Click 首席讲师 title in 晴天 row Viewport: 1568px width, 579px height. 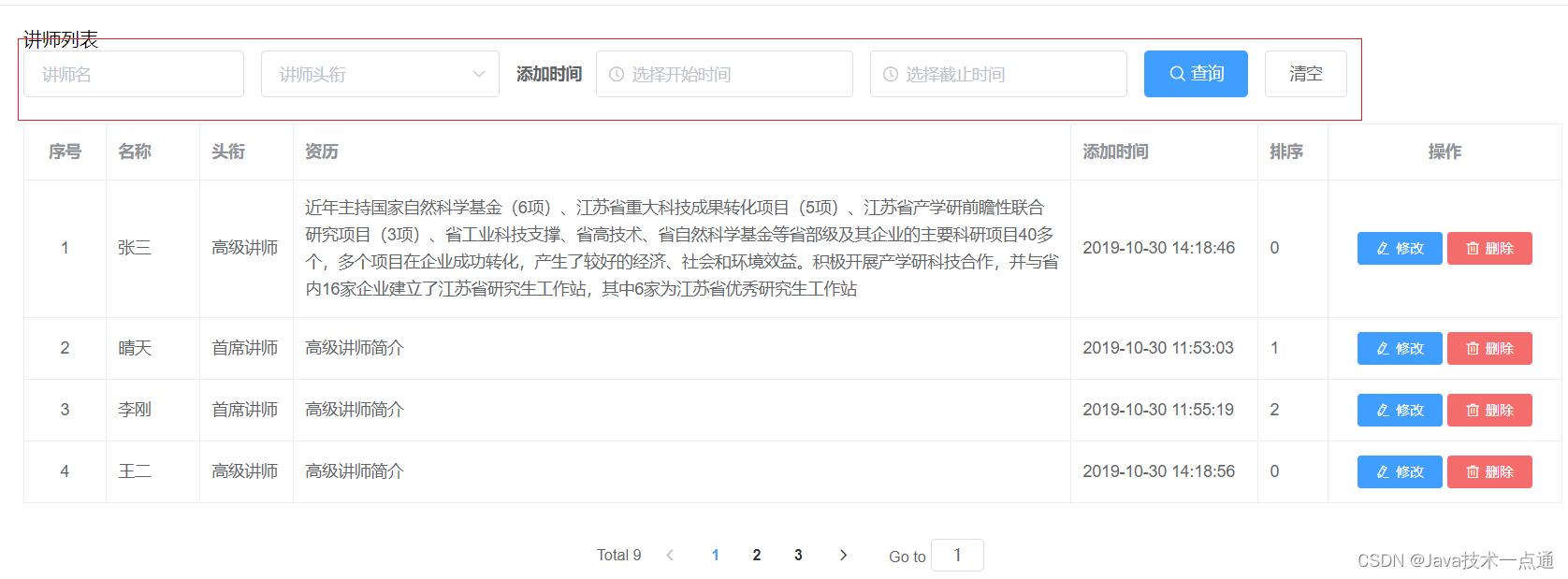tap(245, 348)
